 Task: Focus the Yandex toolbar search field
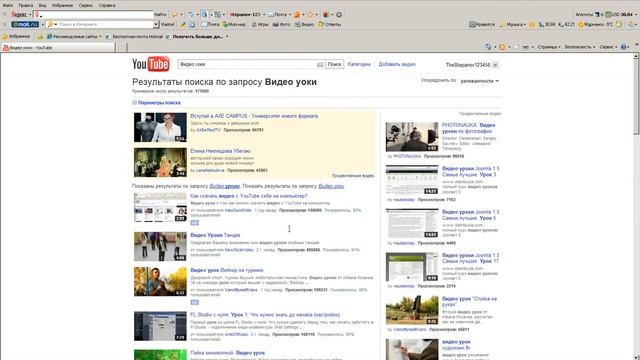click(x=93, y=15)
